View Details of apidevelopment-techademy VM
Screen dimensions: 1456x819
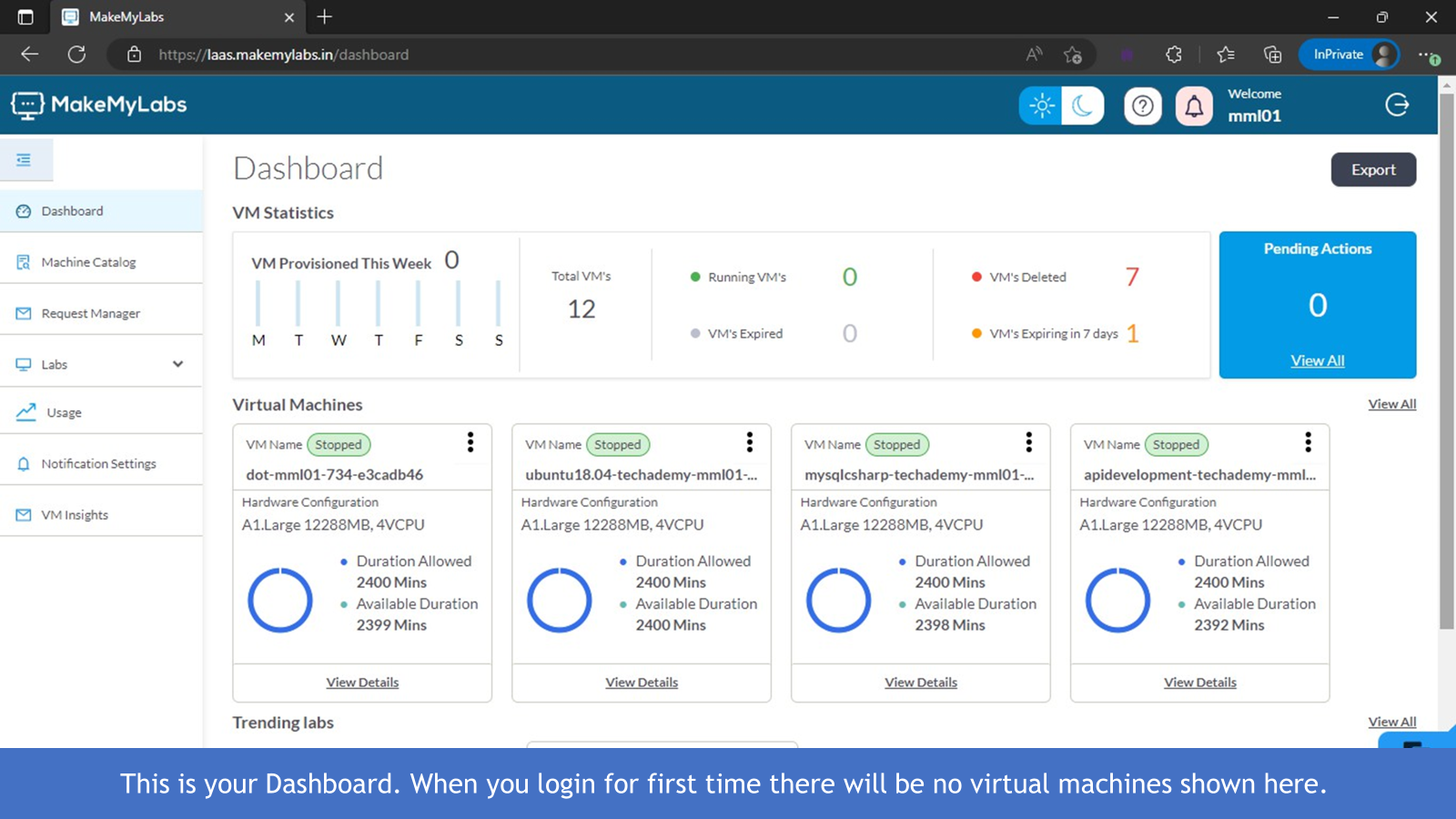click(1200, 682)
